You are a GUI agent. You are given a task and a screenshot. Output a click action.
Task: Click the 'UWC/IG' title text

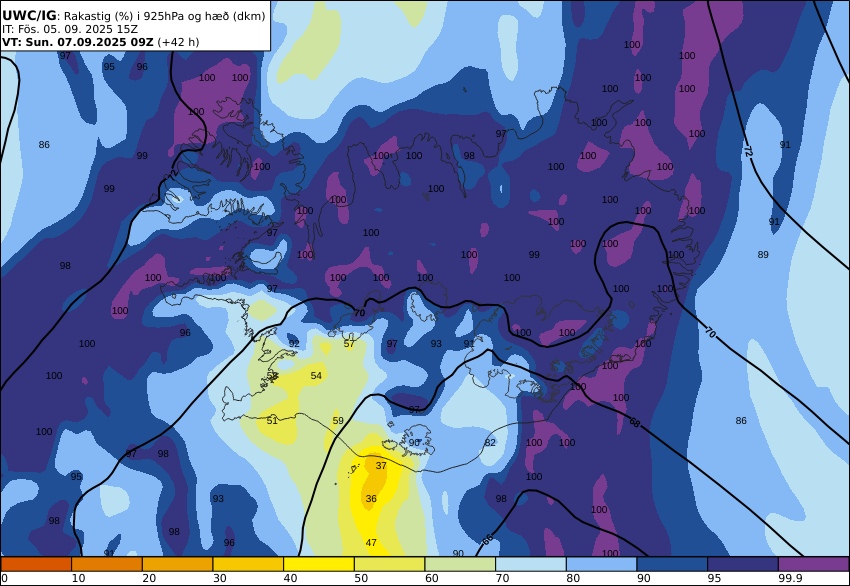point(29,16)
